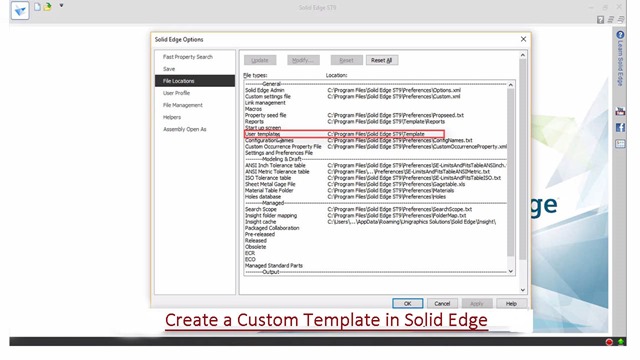Select the Obsolete row
The width and height of the screenshot is (640, 360).
click(376, 247)
